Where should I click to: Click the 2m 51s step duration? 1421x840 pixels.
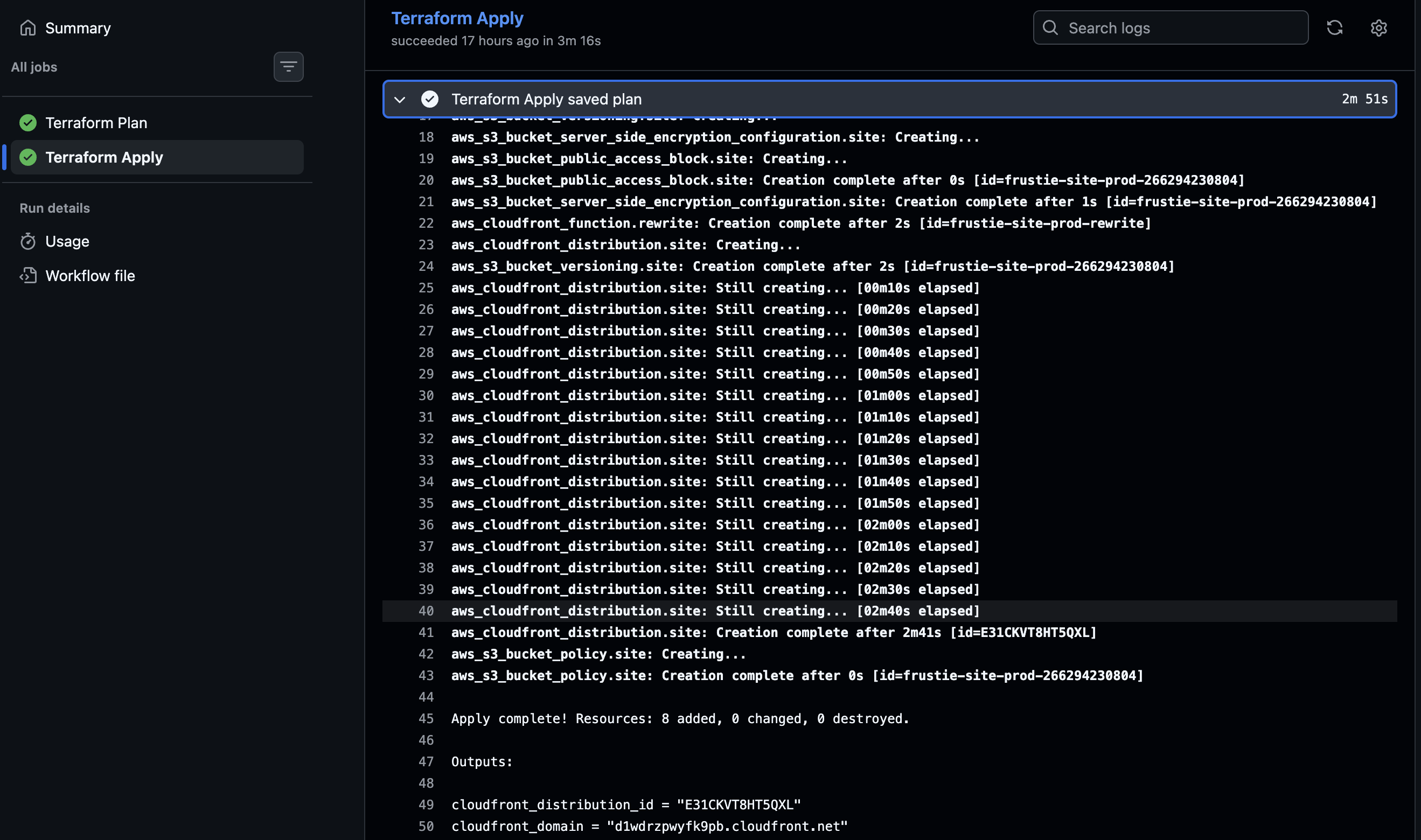(1364, 99)
